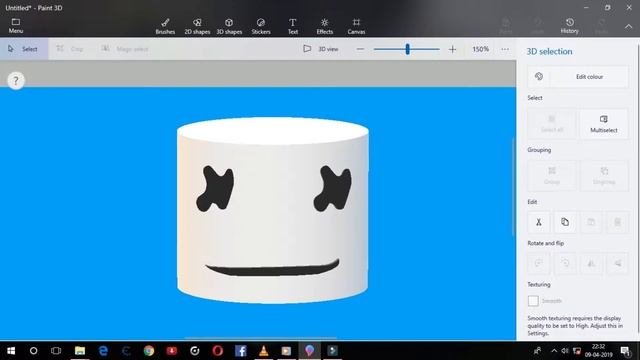This screenshot has height=360, width=640.
Task: Zoom out with the minus button
Action: coord(360,49)
